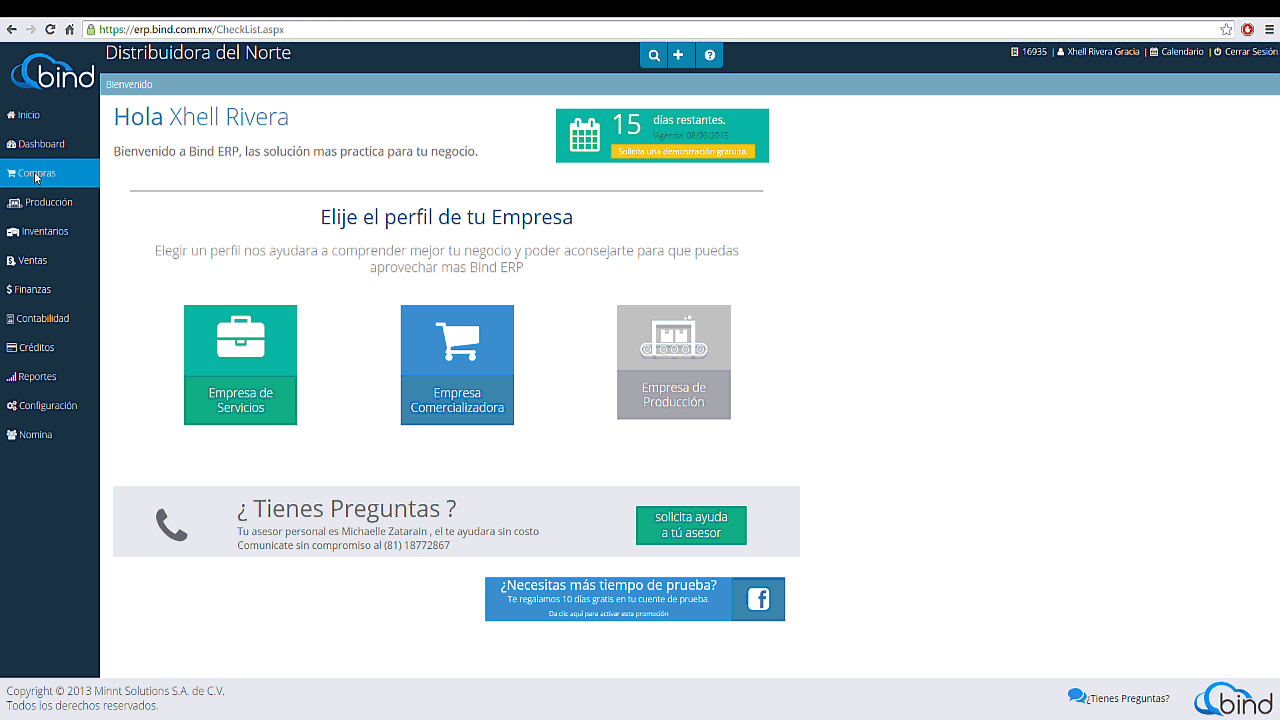Open Inventarios in the sidebar

(x=50, y=231)
